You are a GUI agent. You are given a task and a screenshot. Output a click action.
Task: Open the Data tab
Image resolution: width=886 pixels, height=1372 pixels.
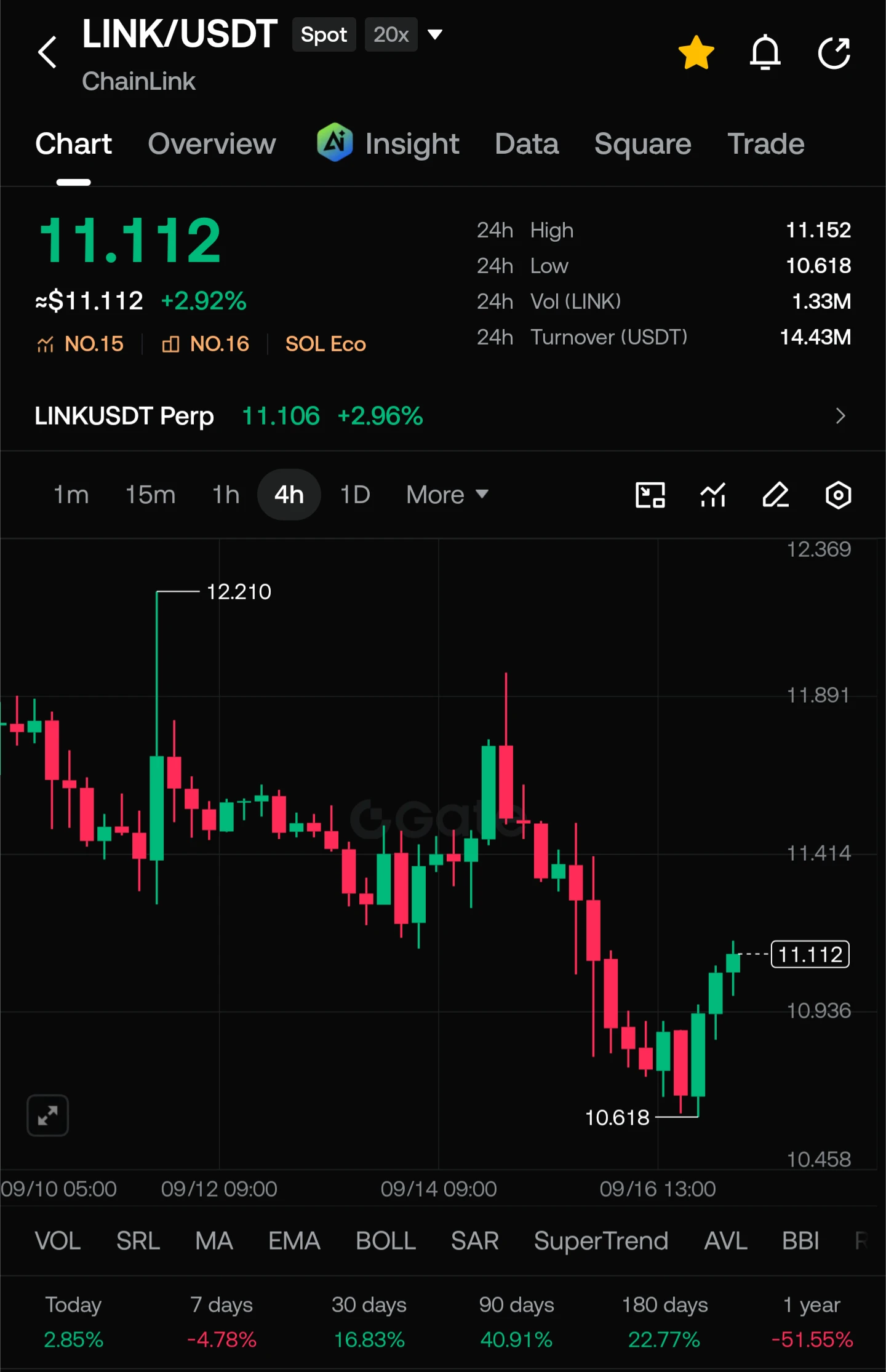(527, 144)
